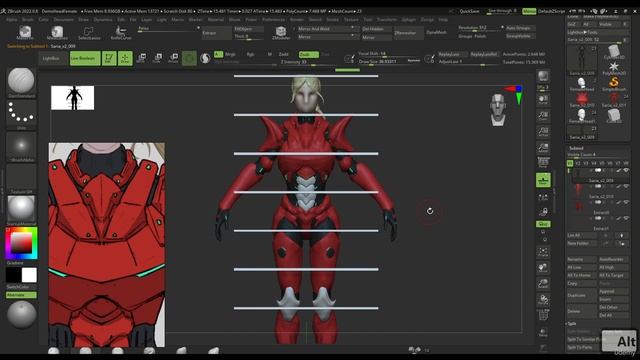This screenshot has height=360, width=640.
Task: Click the character silhouette thumbnail
Action: [73, 98]
